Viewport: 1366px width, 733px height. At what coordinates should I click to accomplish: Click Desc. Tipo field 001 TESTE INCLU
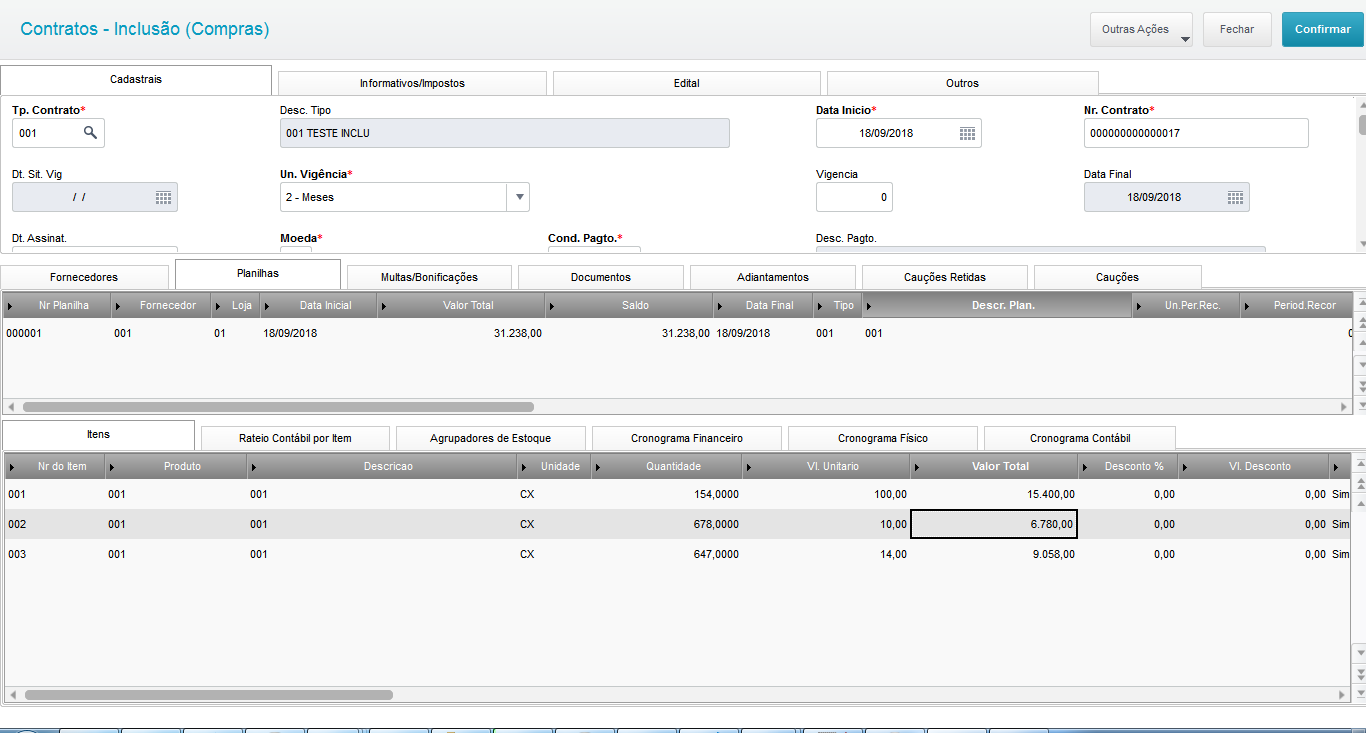(x=505, y=133)
